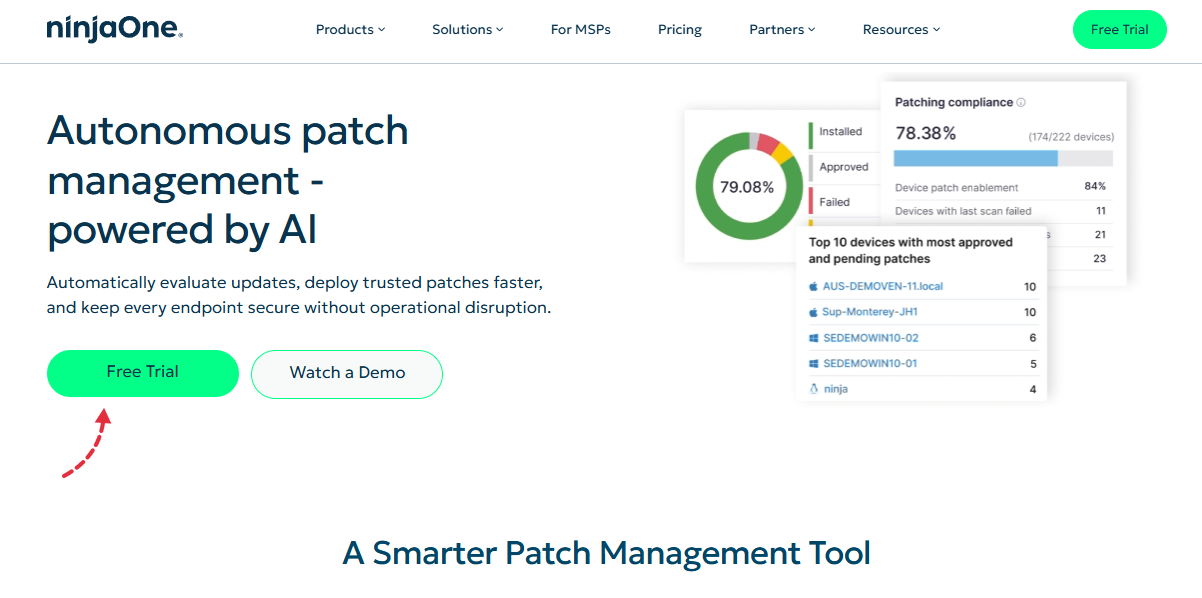Click the Approved legend label
Screen dimensions: 1202x598
click(844, 167)
